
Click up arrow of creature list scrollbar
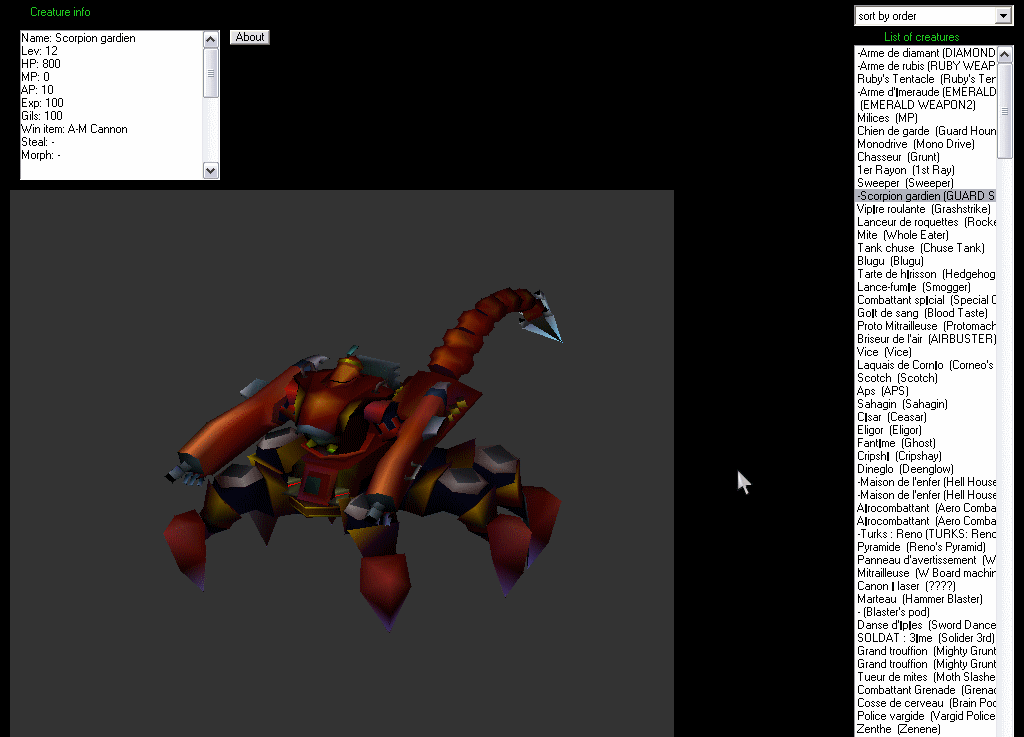(1004, 54)
